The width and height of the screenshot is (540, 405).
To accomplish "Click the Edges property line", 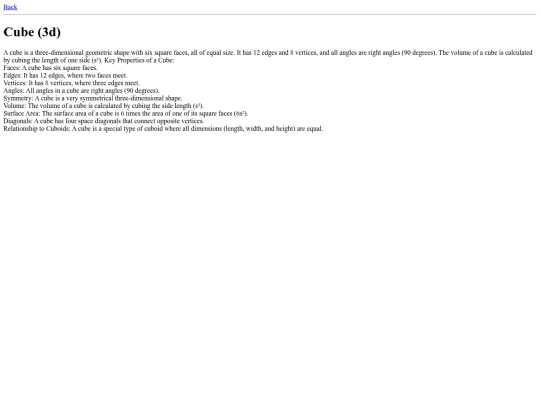I will pos(65,75).
